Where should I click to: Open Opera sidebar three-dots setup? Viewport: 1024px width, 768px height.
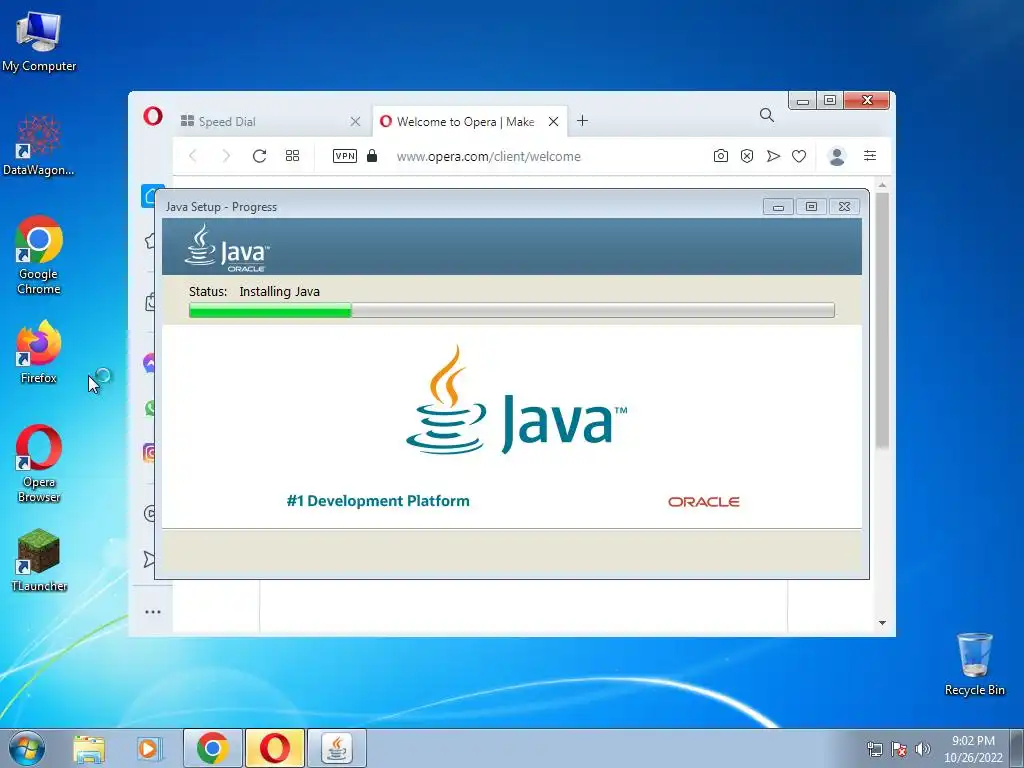tap(153, 612)
